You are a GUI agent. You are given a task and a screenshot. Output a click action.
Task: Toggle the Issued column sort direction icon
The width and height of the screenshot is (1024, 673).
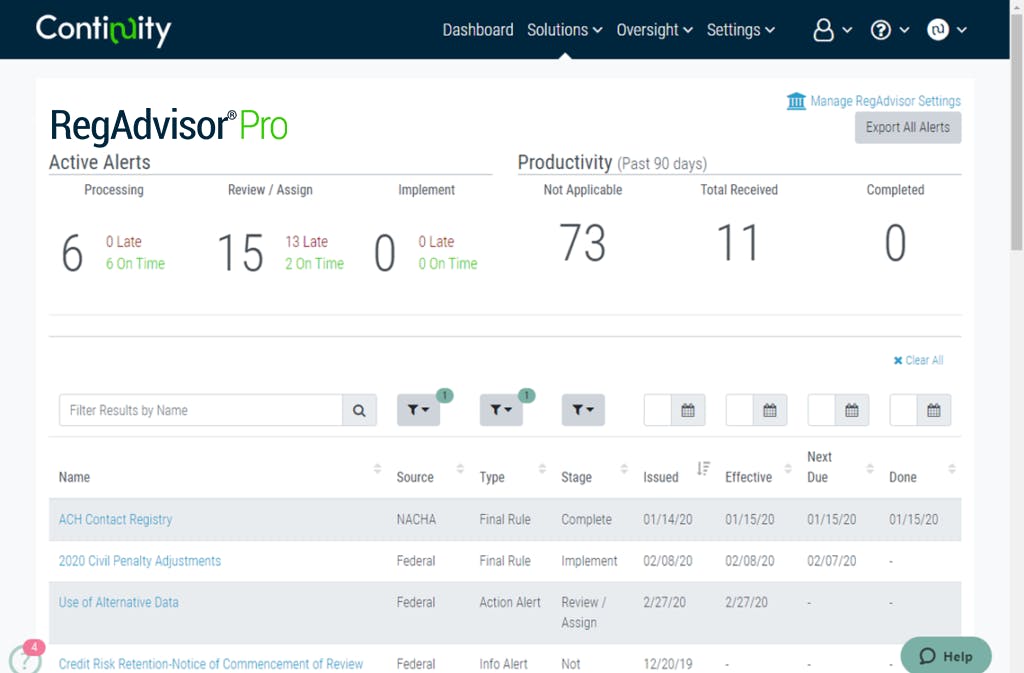tap(703, 469)
